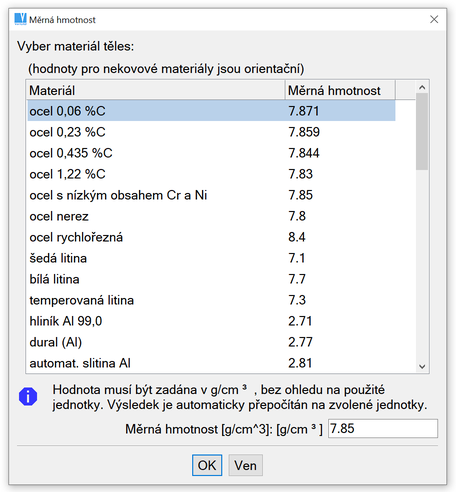Click the list scrollbar up arrow
The width and height of the screenshot is (456, 492).
tap(422, 87)
